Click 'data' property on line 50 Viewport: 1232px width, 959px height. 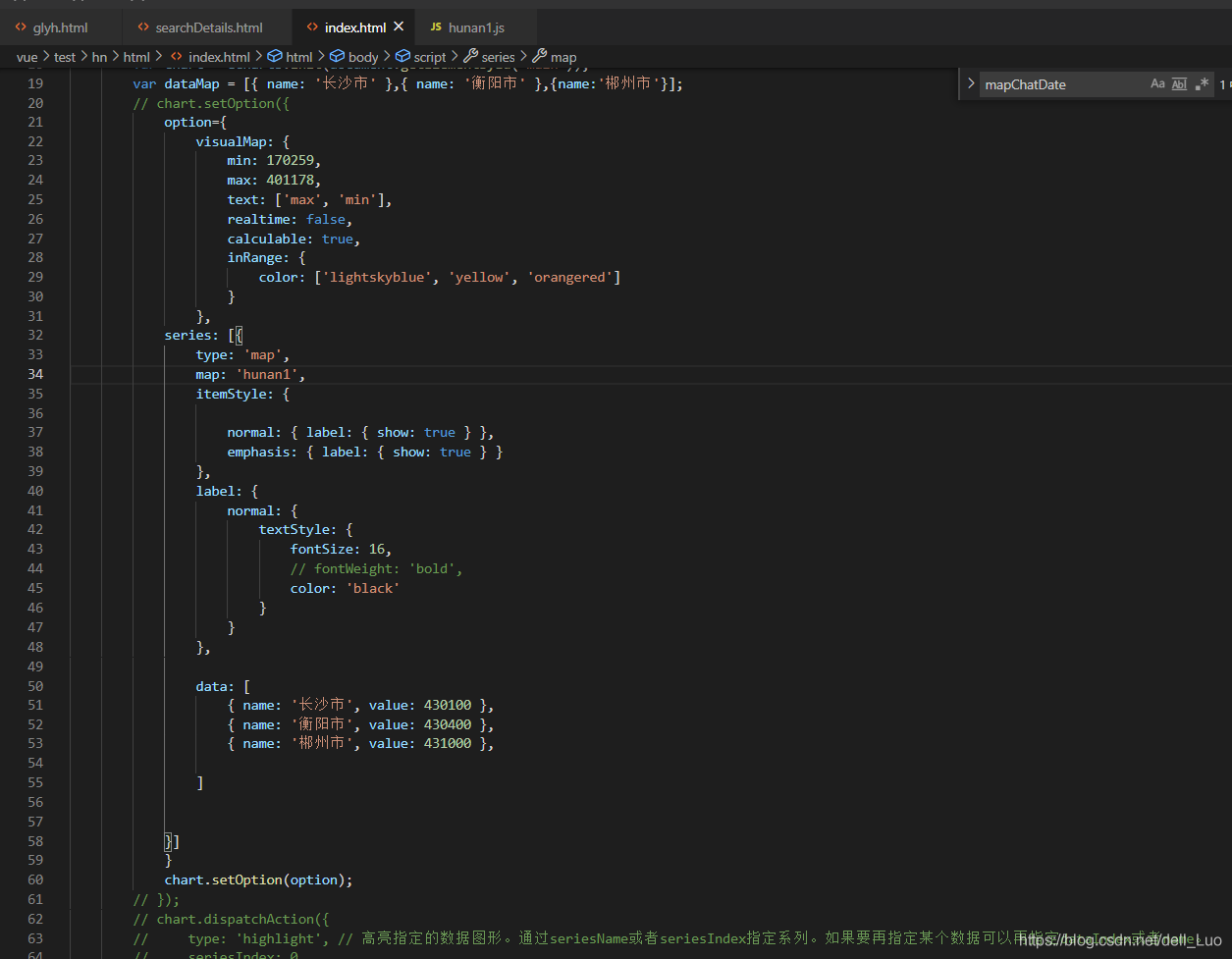[211, 685]
